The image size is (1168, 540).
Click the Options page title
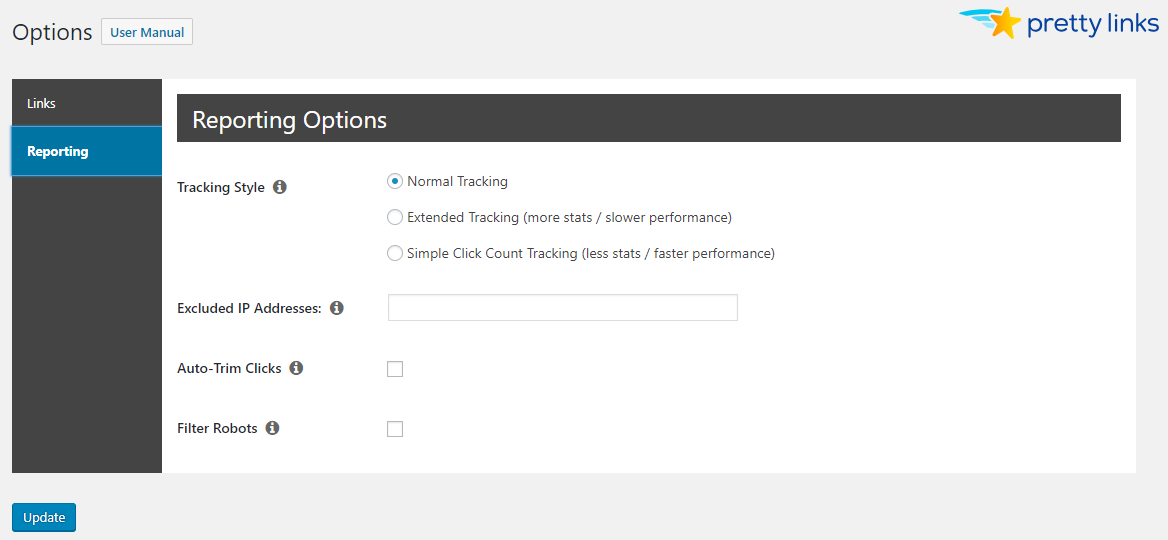tap(52, 32)
